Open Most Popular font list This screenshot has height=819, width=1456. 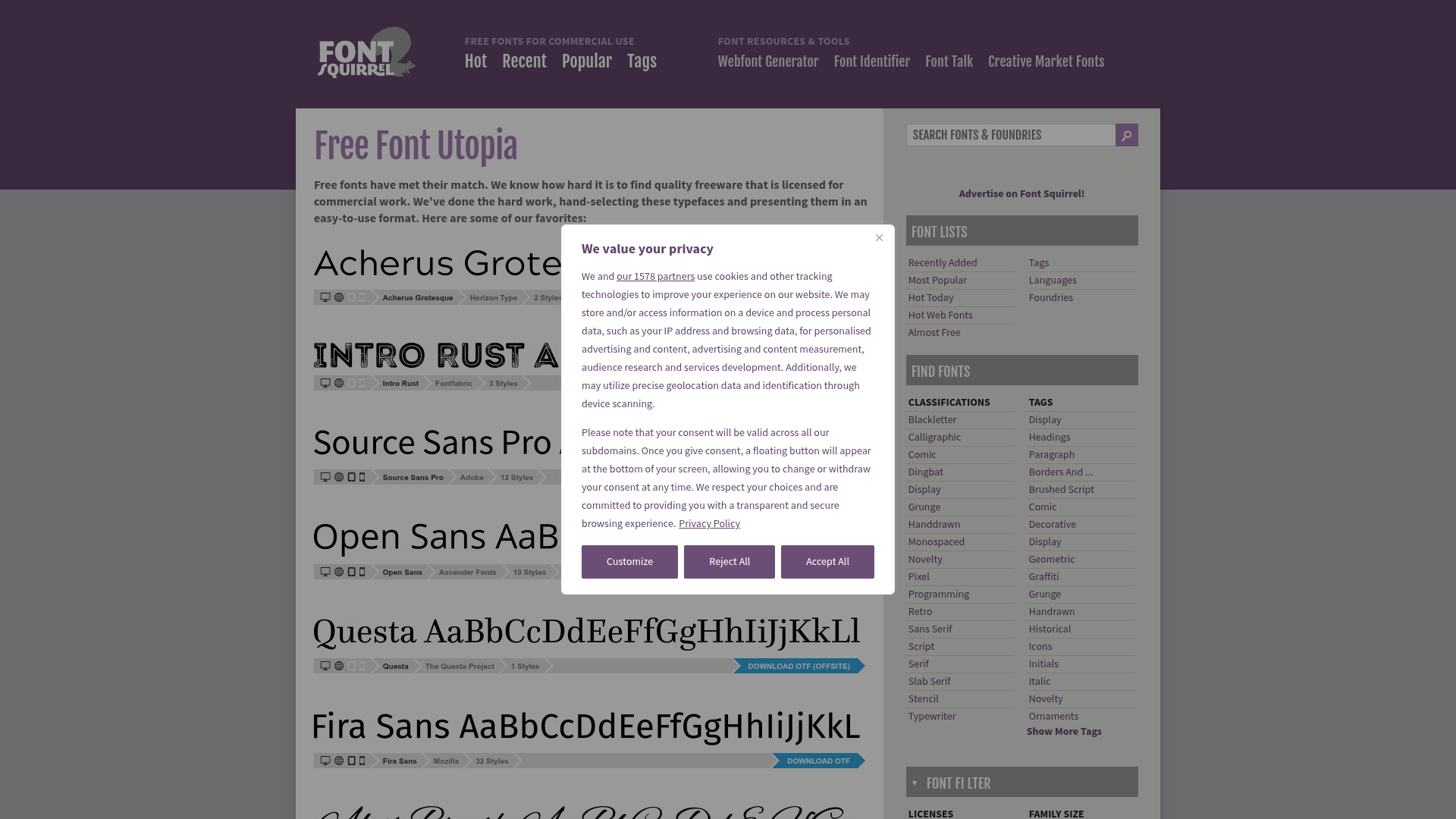(x=937, y=281)
